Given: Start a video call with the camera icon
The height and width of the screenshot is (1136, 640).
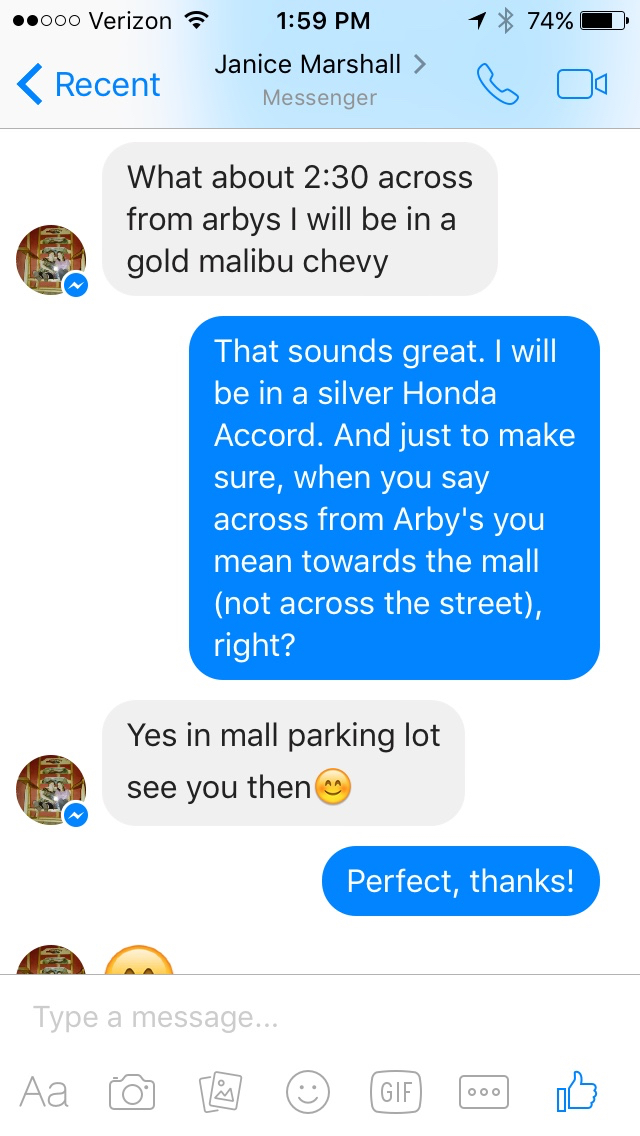Looking at the screenshot, I should 581,84.
